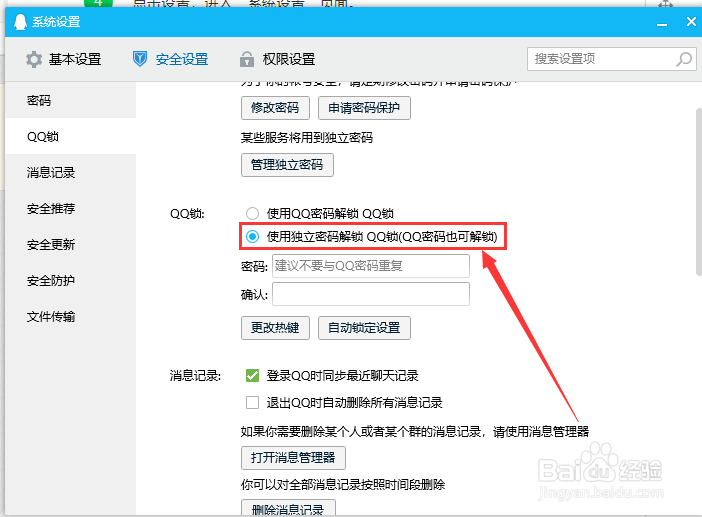The height and width of the screenshot is (517, 702).
Task: Click the QQ penguin logo in title bar
Action: click(x=20, y=21)
